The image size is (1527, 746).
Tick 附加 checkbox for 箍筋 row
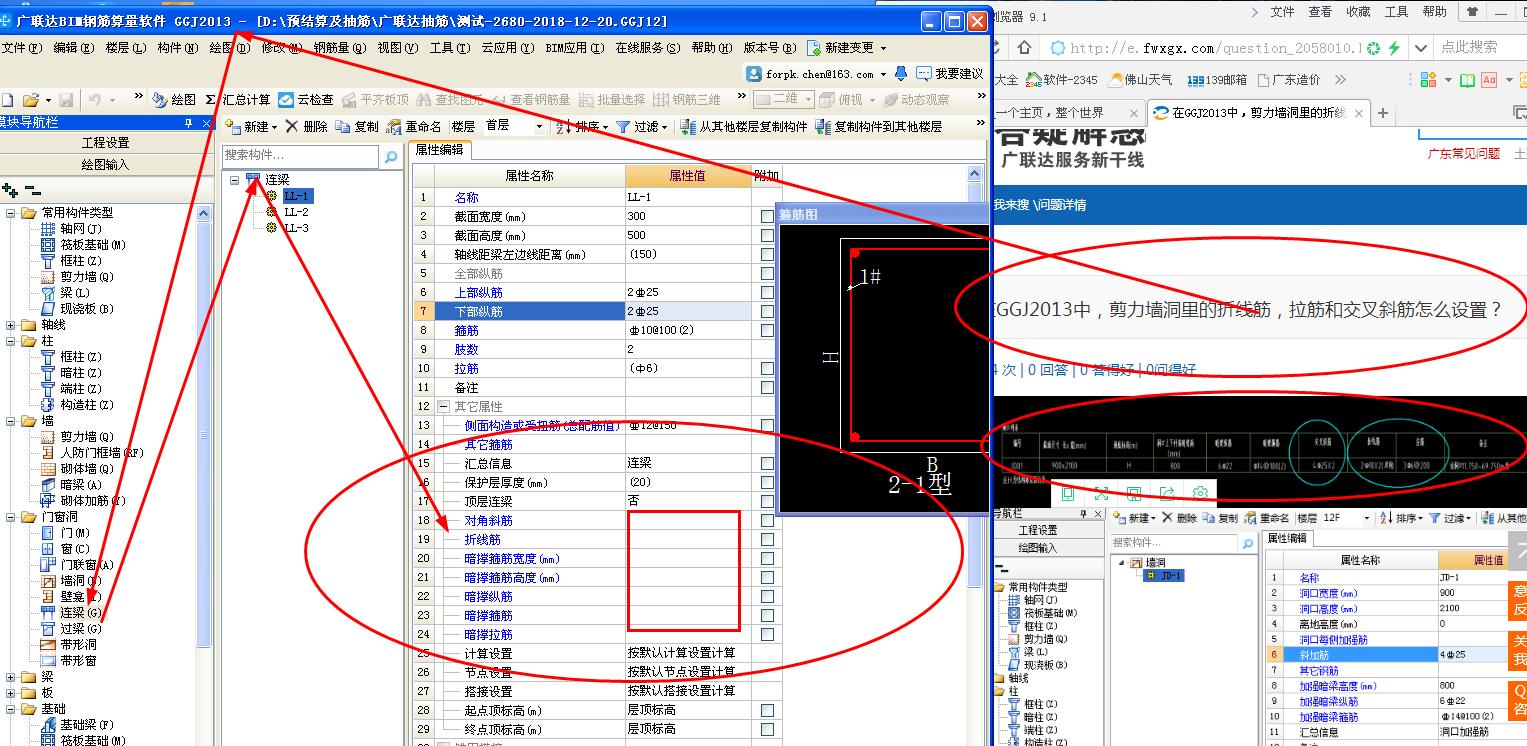click(x=767, y=330)
